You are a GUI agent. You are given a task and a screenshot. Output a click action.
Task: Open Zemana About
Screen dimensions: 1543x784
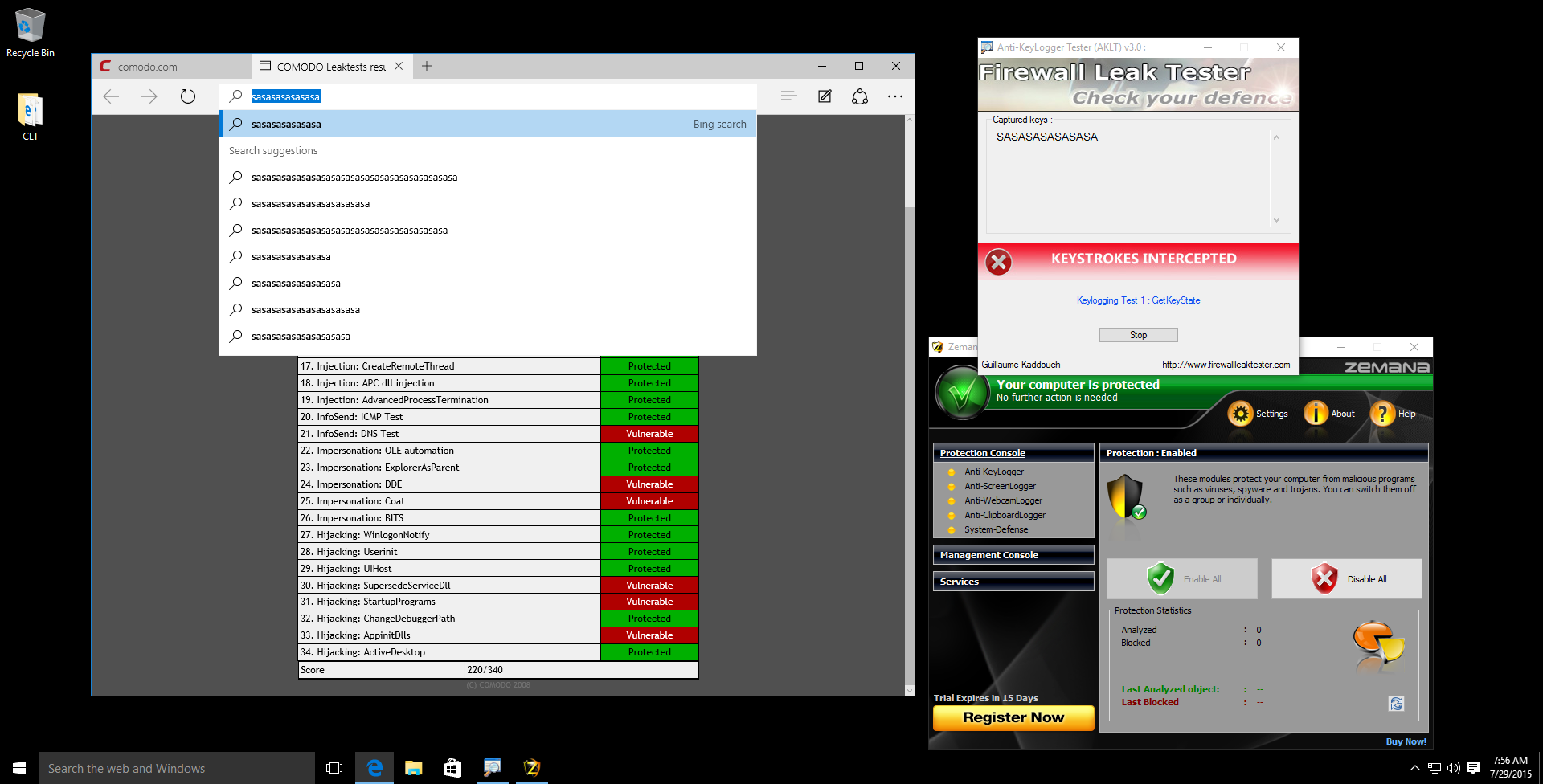1329,414
